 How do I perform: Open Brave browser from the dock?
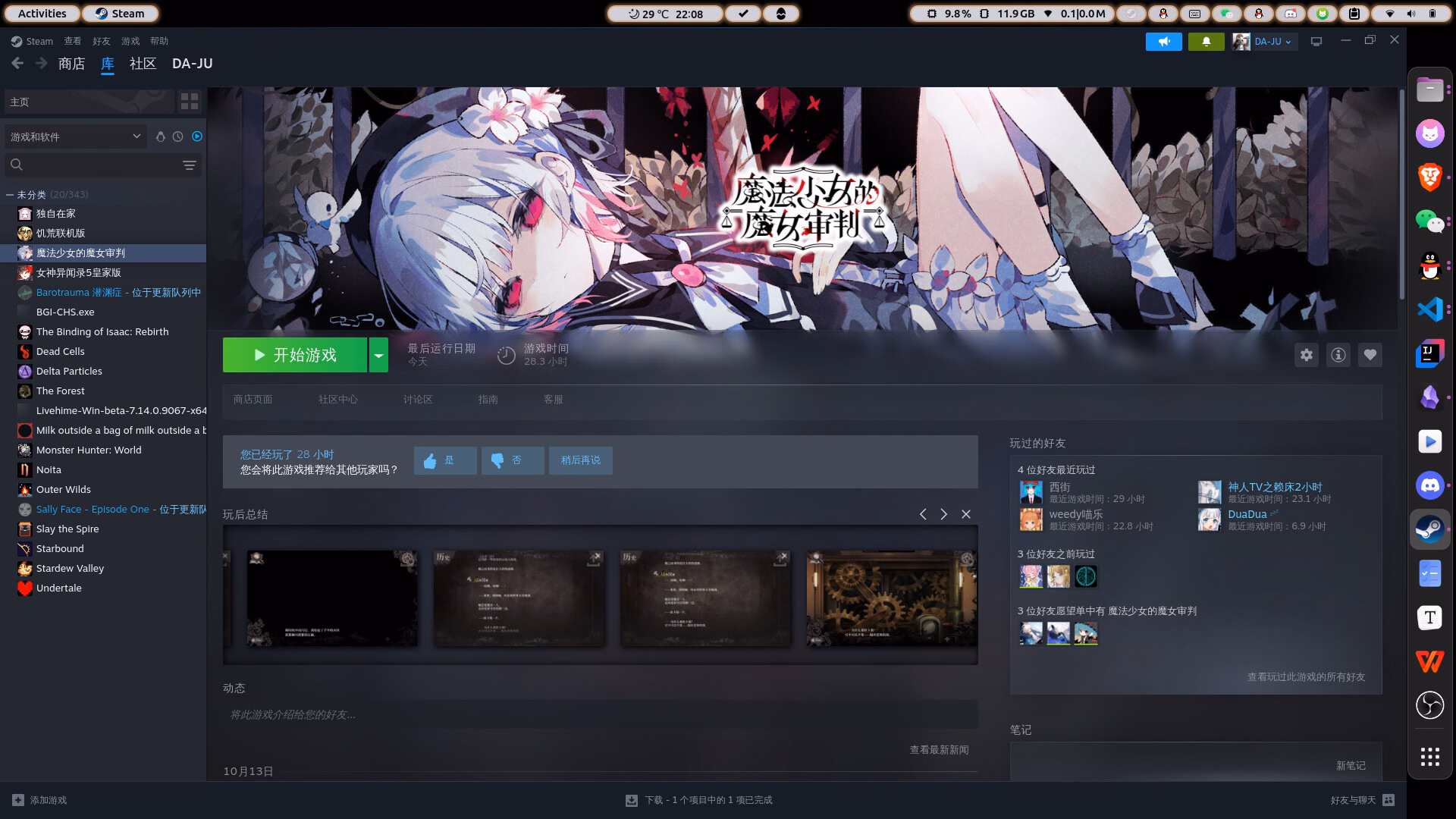[x=1430, y=177]
